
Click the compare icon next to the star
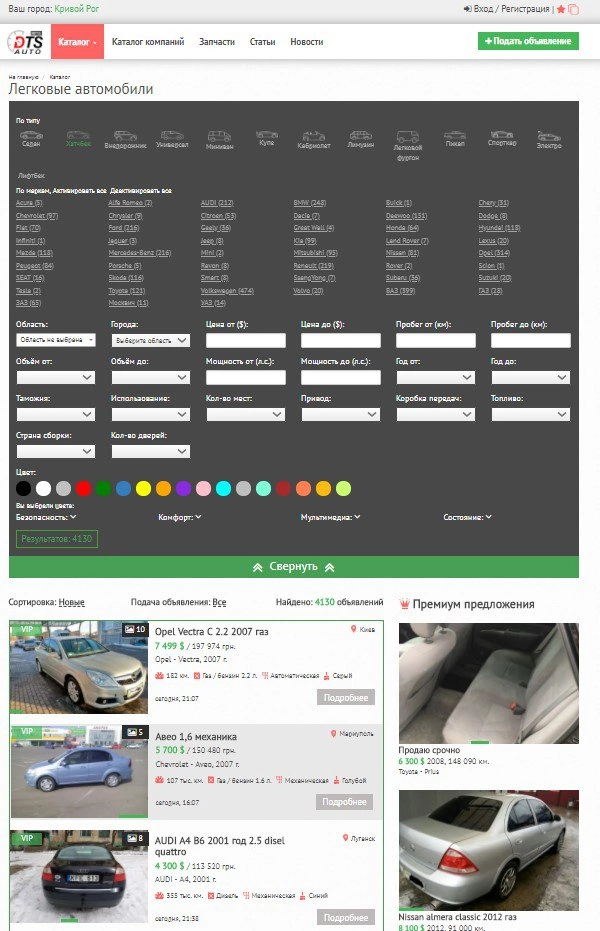point(573,9)
